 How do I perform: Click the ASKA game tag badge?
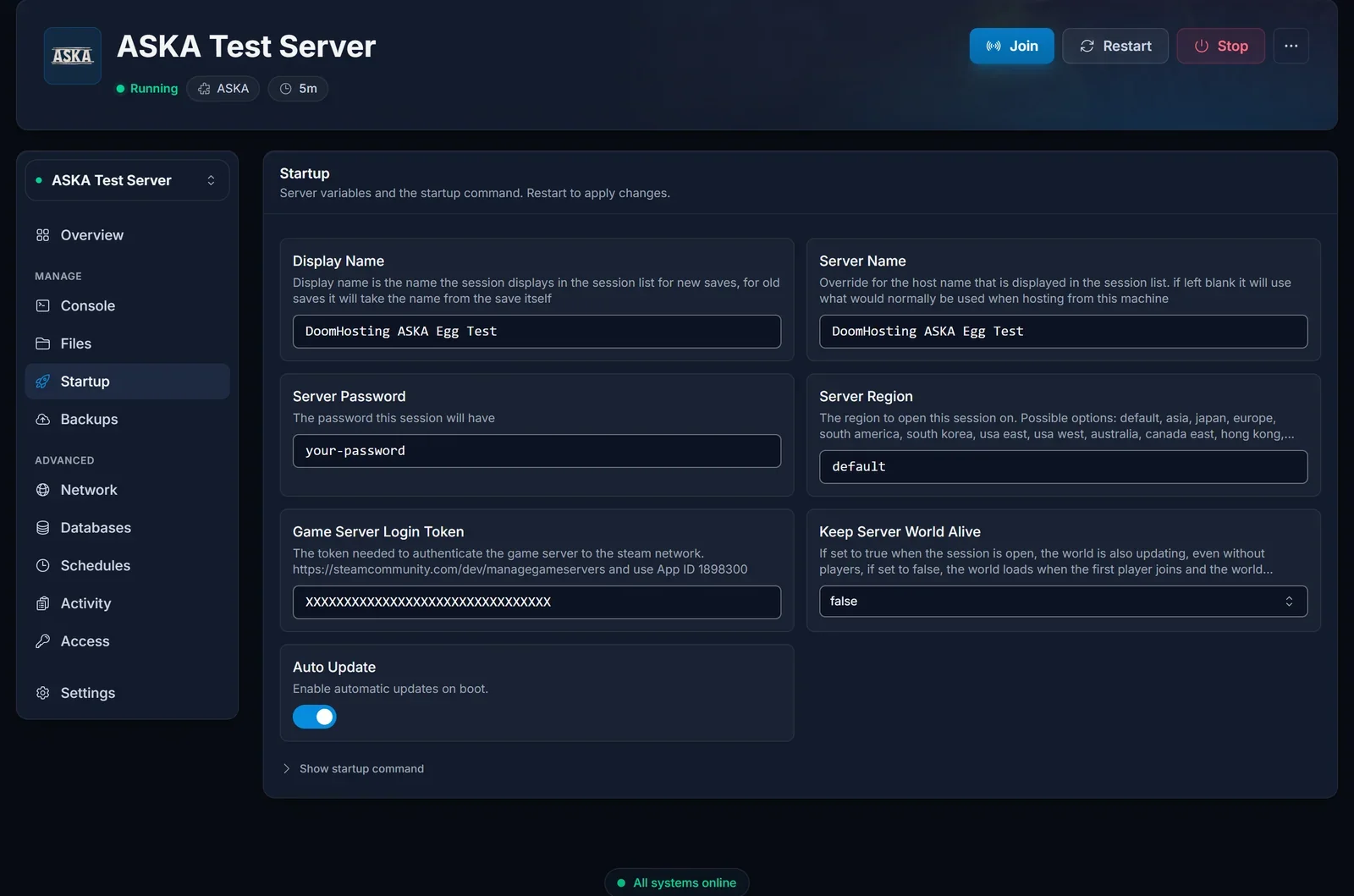coord(223,89)
